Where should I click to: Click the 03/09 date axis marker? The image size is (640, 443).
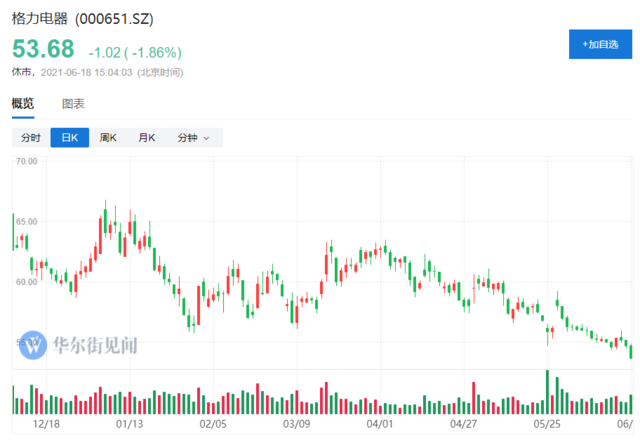point(296,424)
